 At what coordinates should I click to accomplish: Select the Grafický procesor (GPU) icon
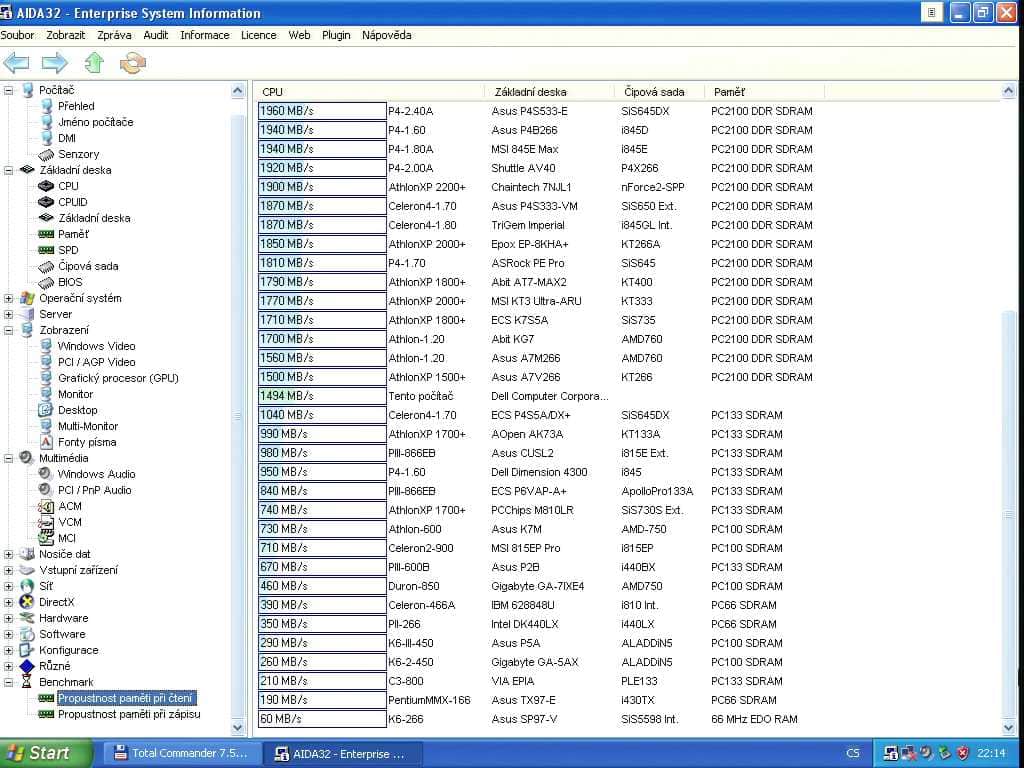tap(46, 377)
